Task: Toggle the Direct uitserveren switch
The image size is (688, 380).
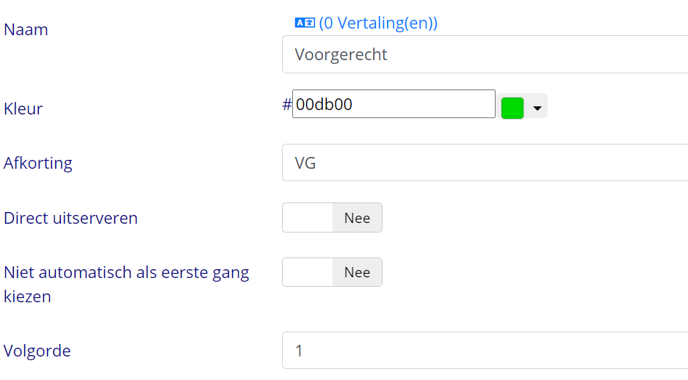Action: click(332, 218)
